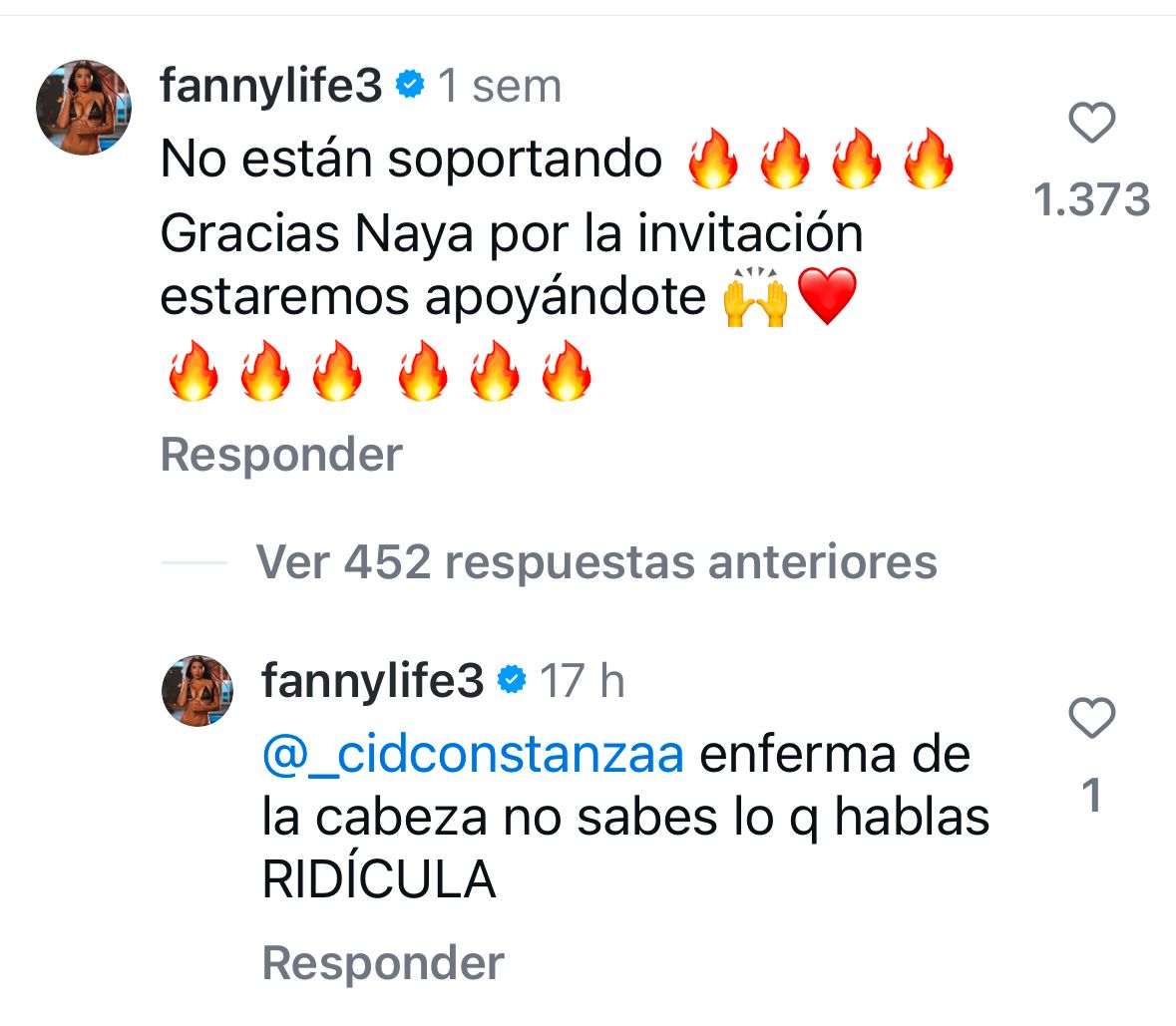The width and height of the screenshot is (1176, 1026).
Task: Open the smaller profile picture on the reply
Action: pyautogui.click(x=197, y=691)
